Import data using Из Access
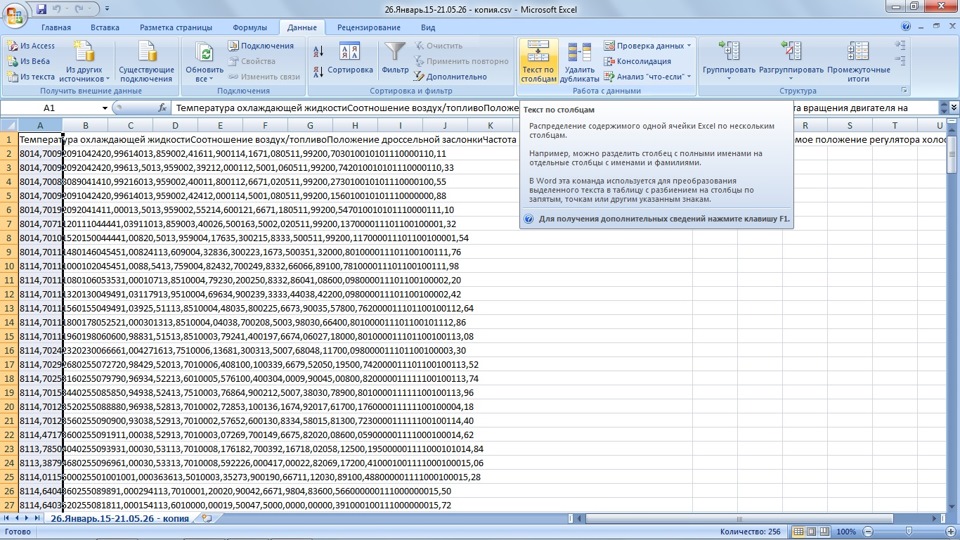Image resolution: width=960 pixels, height=540 pixels. (x=31, y=46)
